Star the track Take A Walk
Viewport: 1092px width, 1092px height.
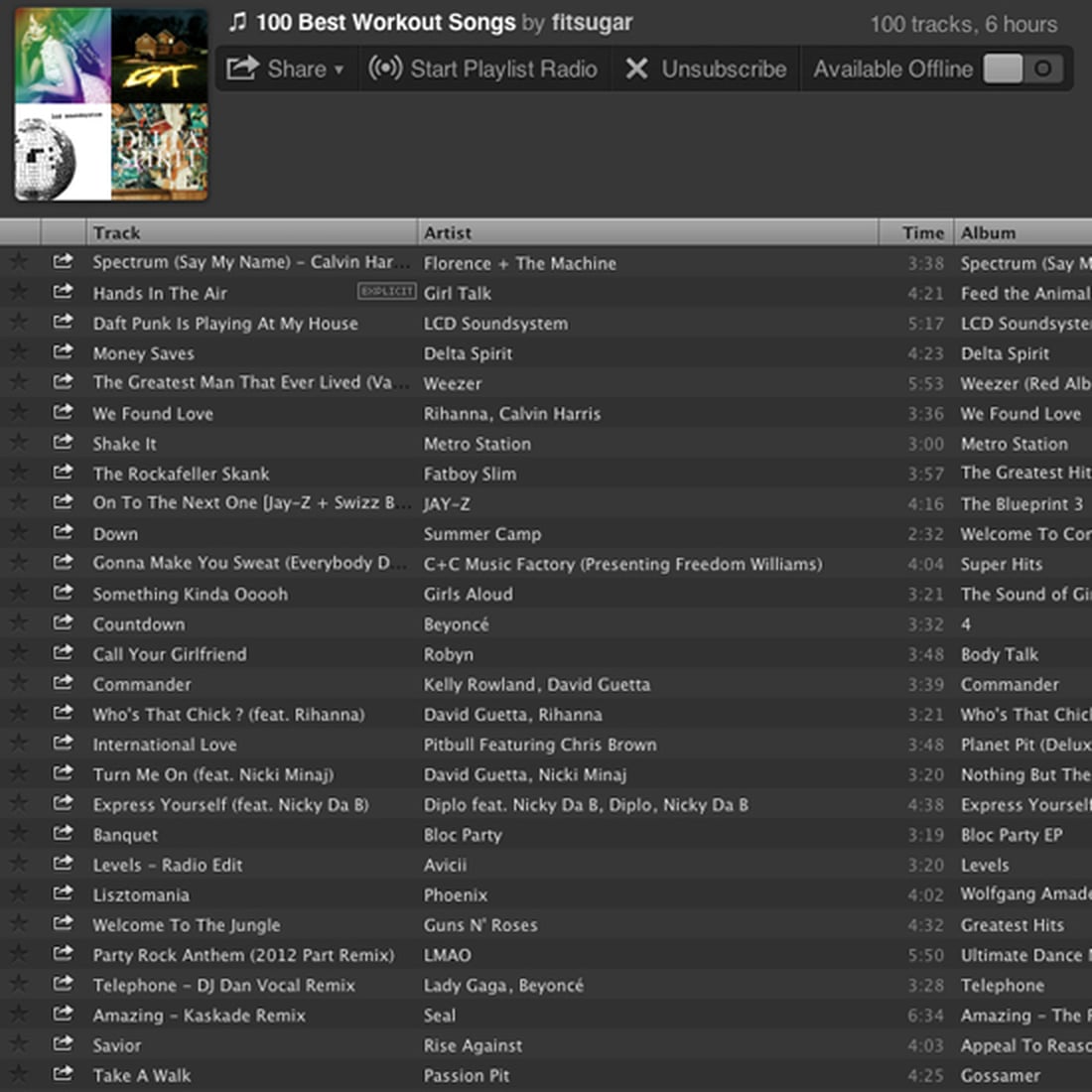(18, 1074)
